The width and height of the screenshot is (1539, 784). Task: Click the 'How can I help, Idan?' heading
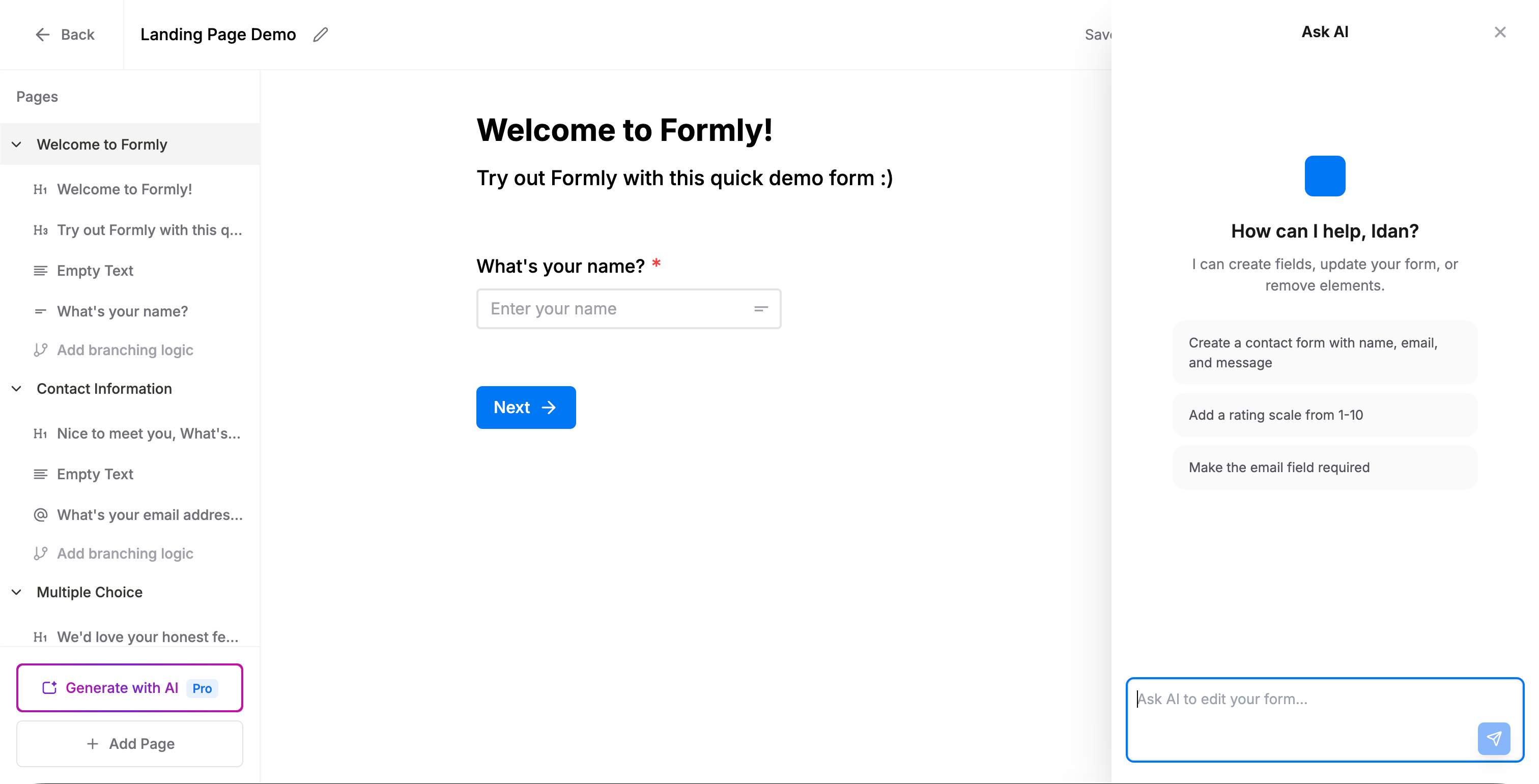(x=1325, y=231)
